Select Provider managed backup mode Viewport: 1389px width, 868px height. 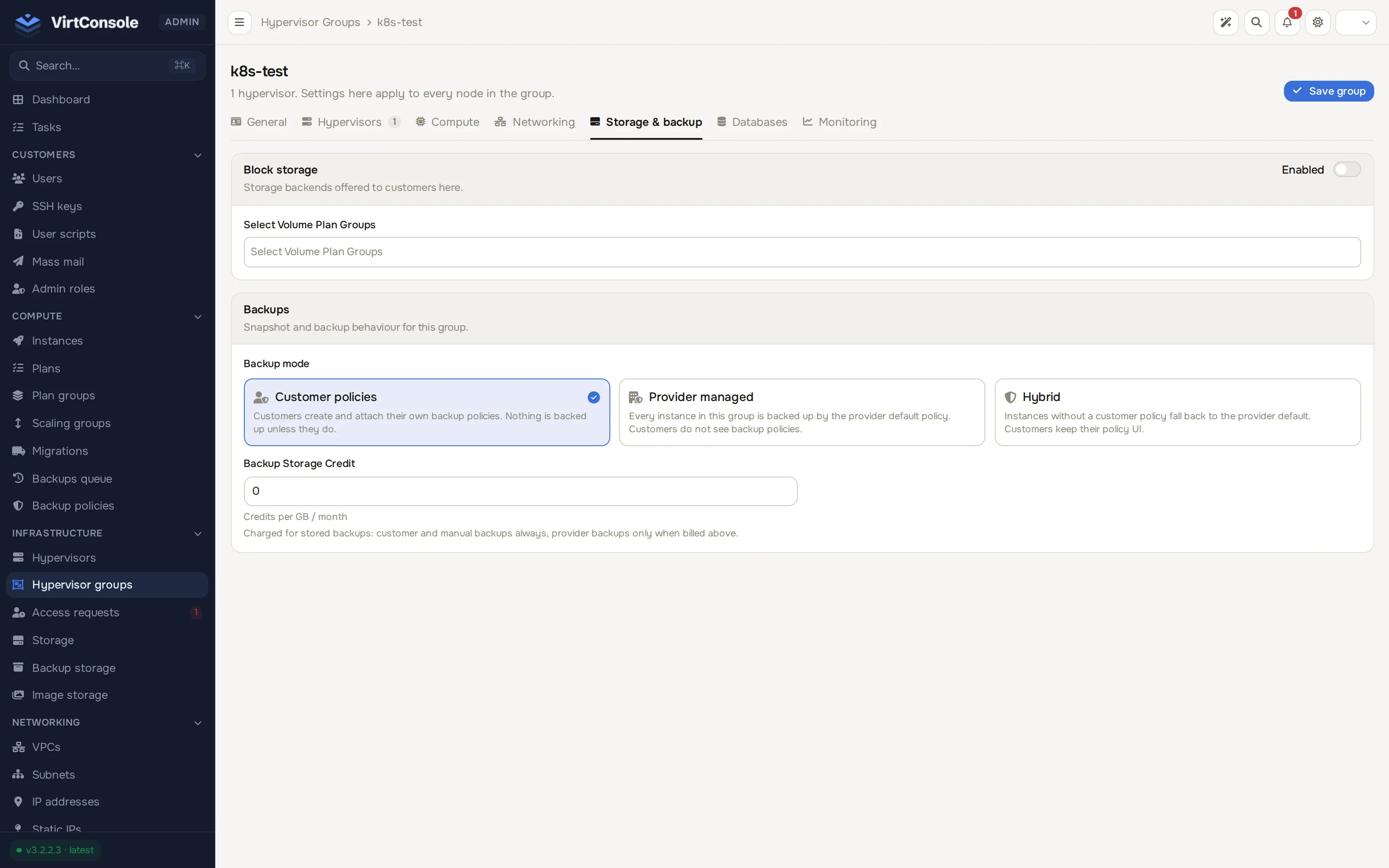click(802, 412)
